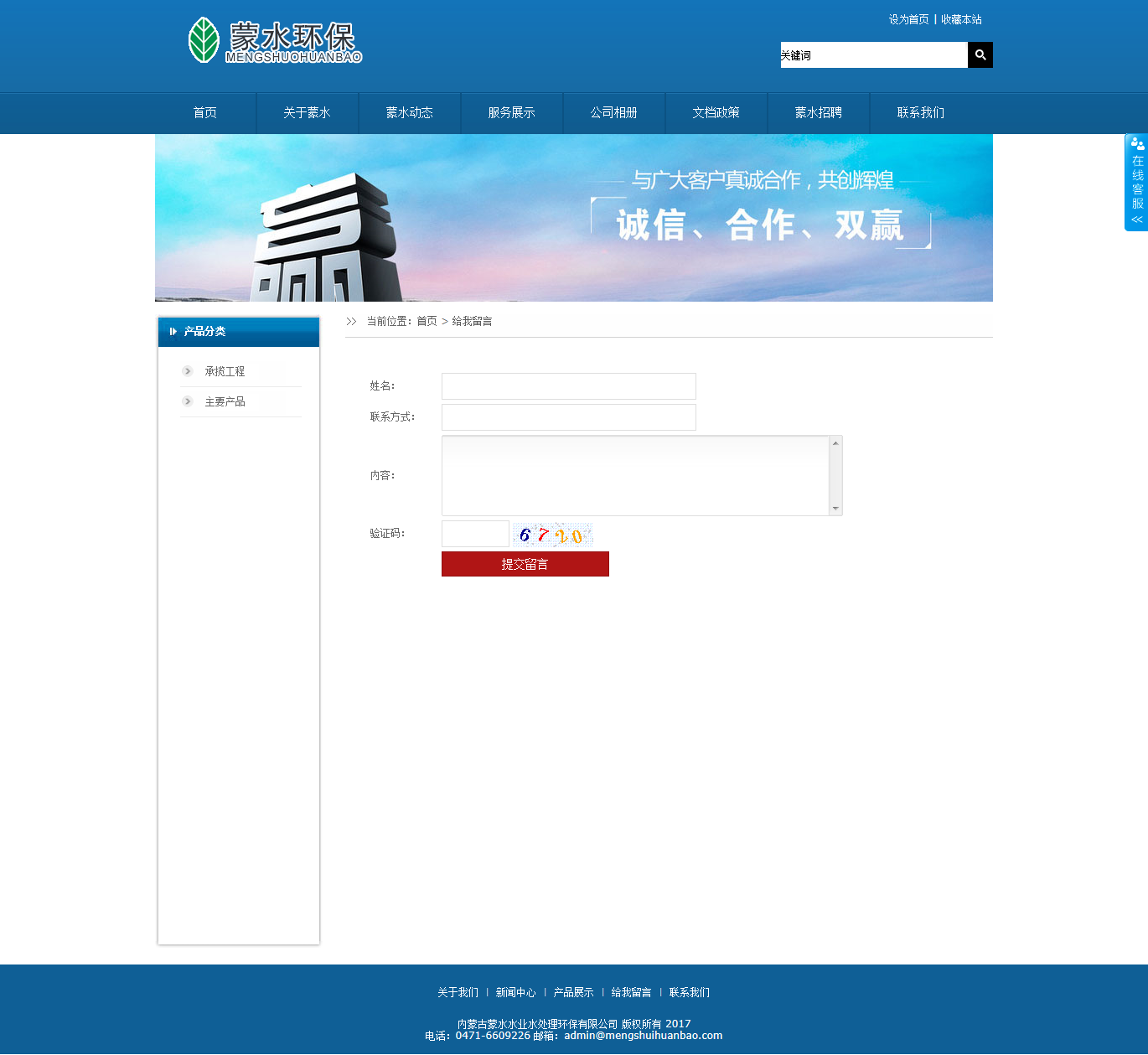Open the 服务展示 navigation tab
Screen dimensions: 1148x1055
[511, 113]
